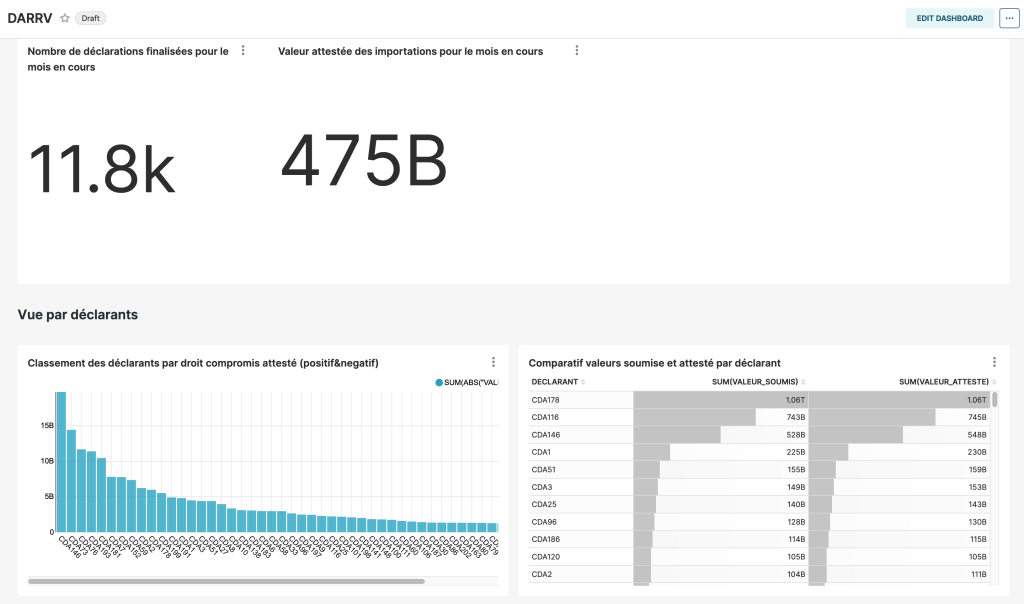Image resolution: width=1024 pixels, height=604 pixels.
Task: Open options menu for Classement des déclarants chart
Action: pyautogui.click(x=493, y=362)
